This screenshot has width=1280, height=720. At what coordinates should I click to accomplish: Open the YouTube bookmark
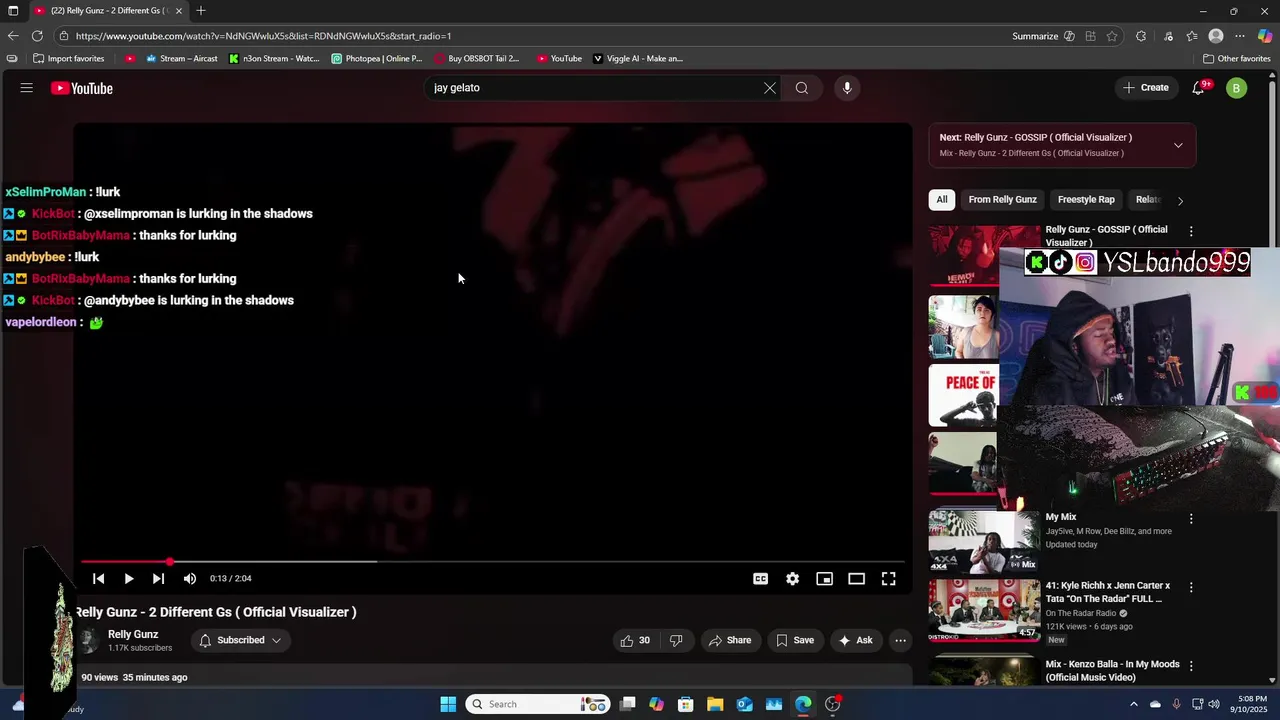pyautogui.click(x=559, y=58)
